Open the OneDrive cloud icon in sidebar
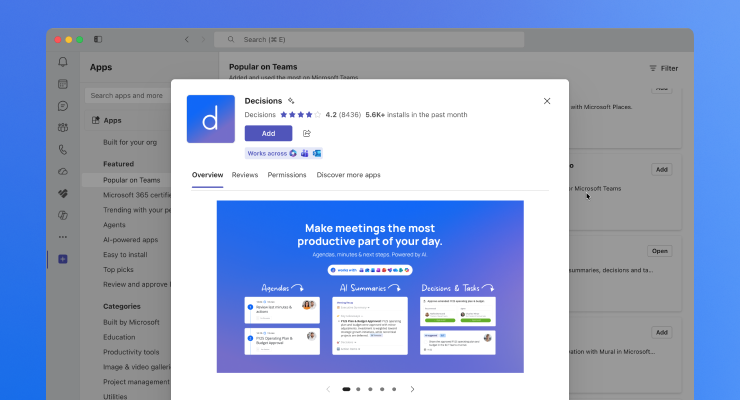 (x=63, y=172)
